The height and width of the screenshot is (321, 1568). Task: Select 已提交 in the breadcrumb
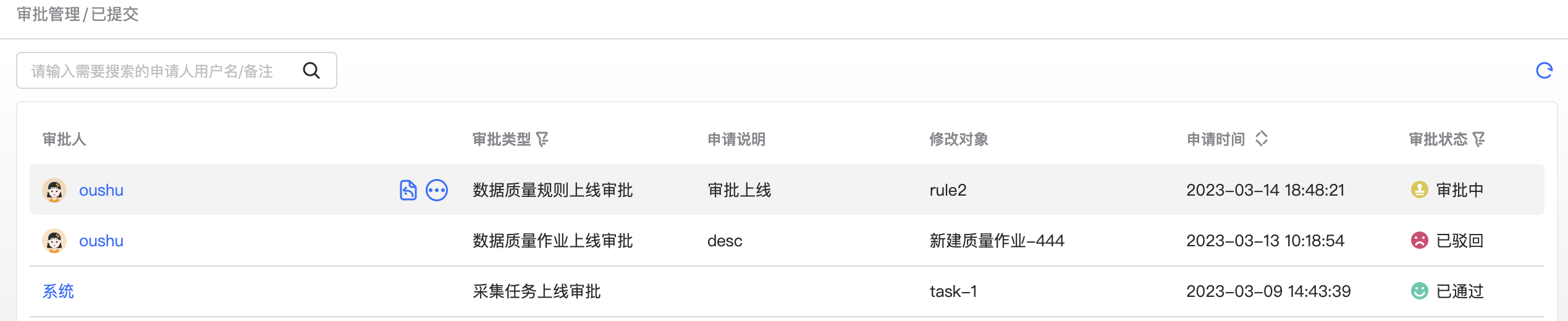click(115, 14)
